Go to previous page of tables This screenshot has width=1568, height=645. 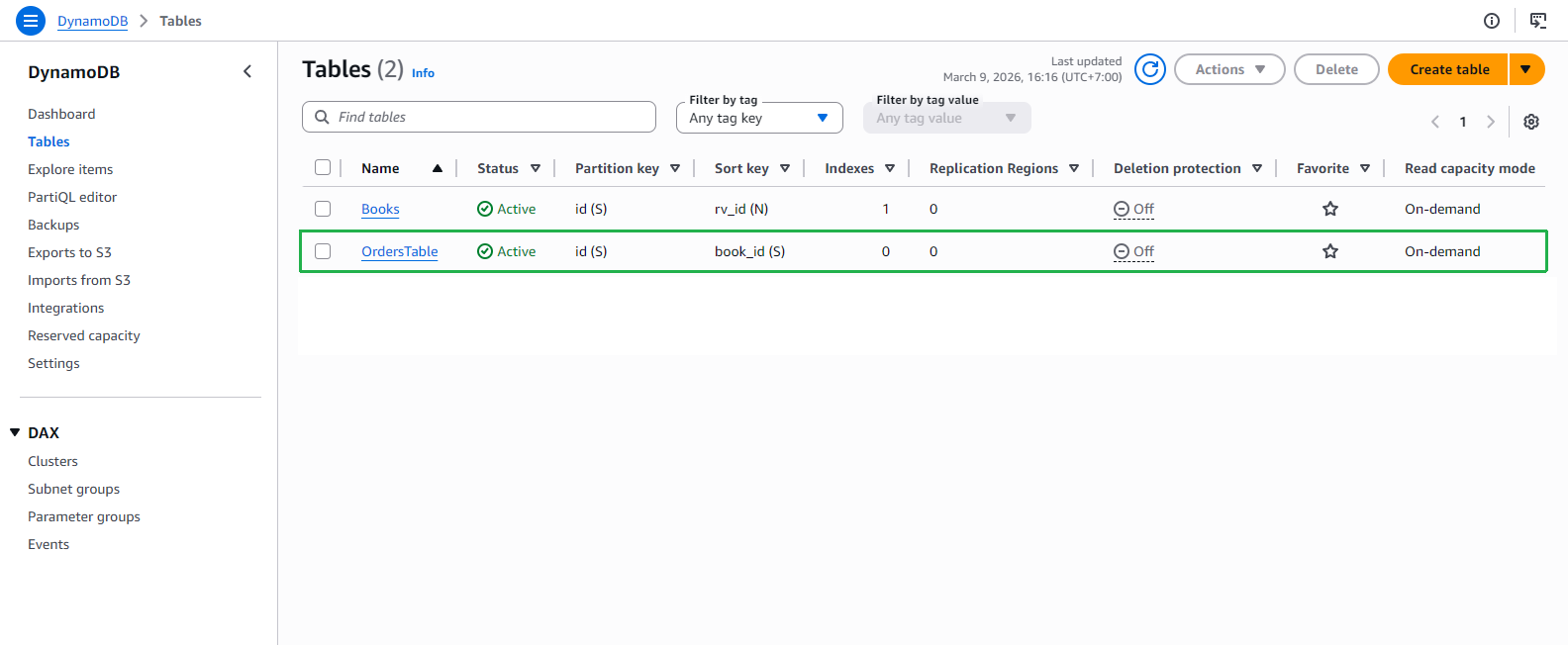coord(1435,122)
